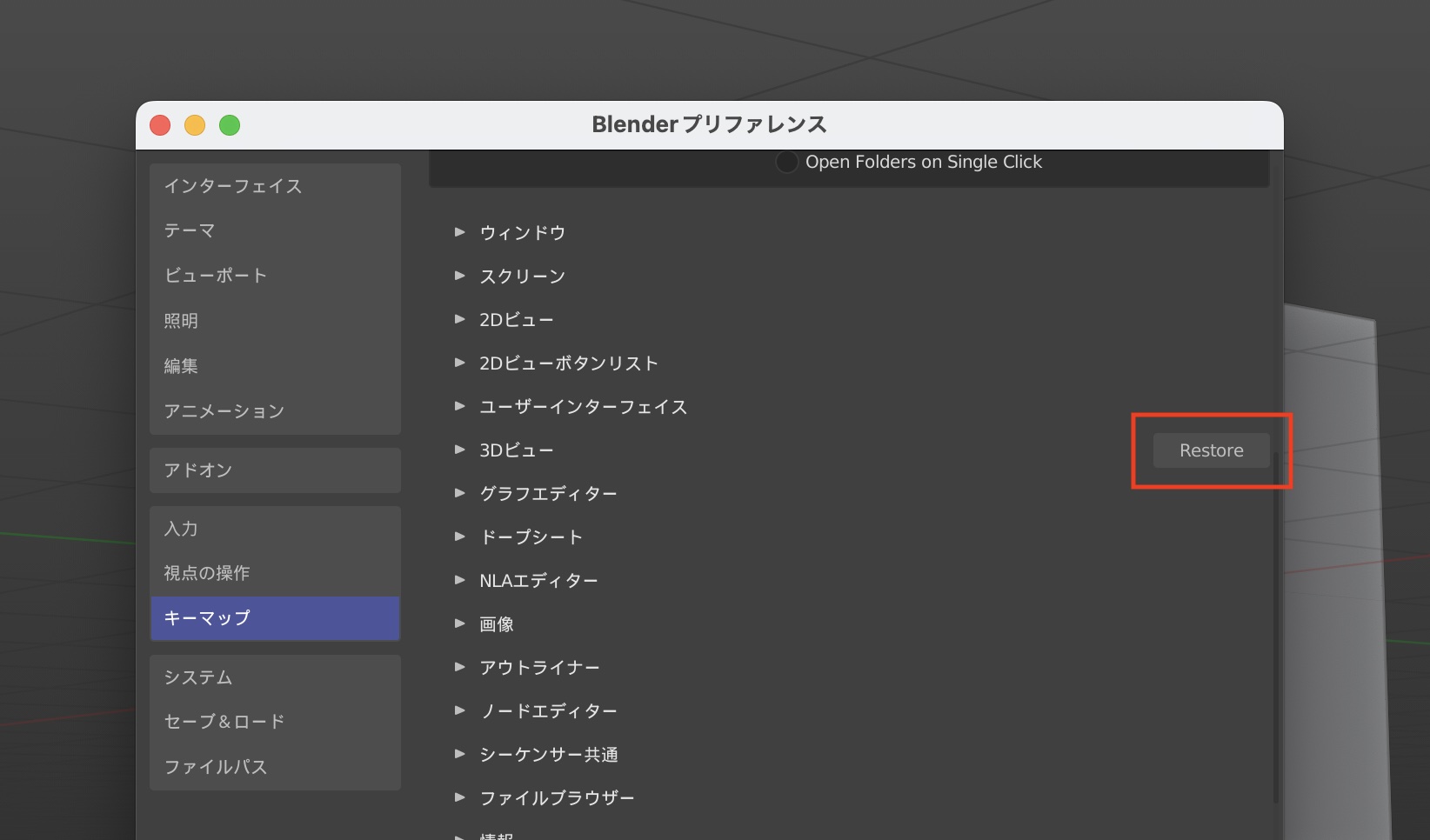Click the keymap list vertical scrollbar
This screenshot has height=840, width=1430.
1276,626
